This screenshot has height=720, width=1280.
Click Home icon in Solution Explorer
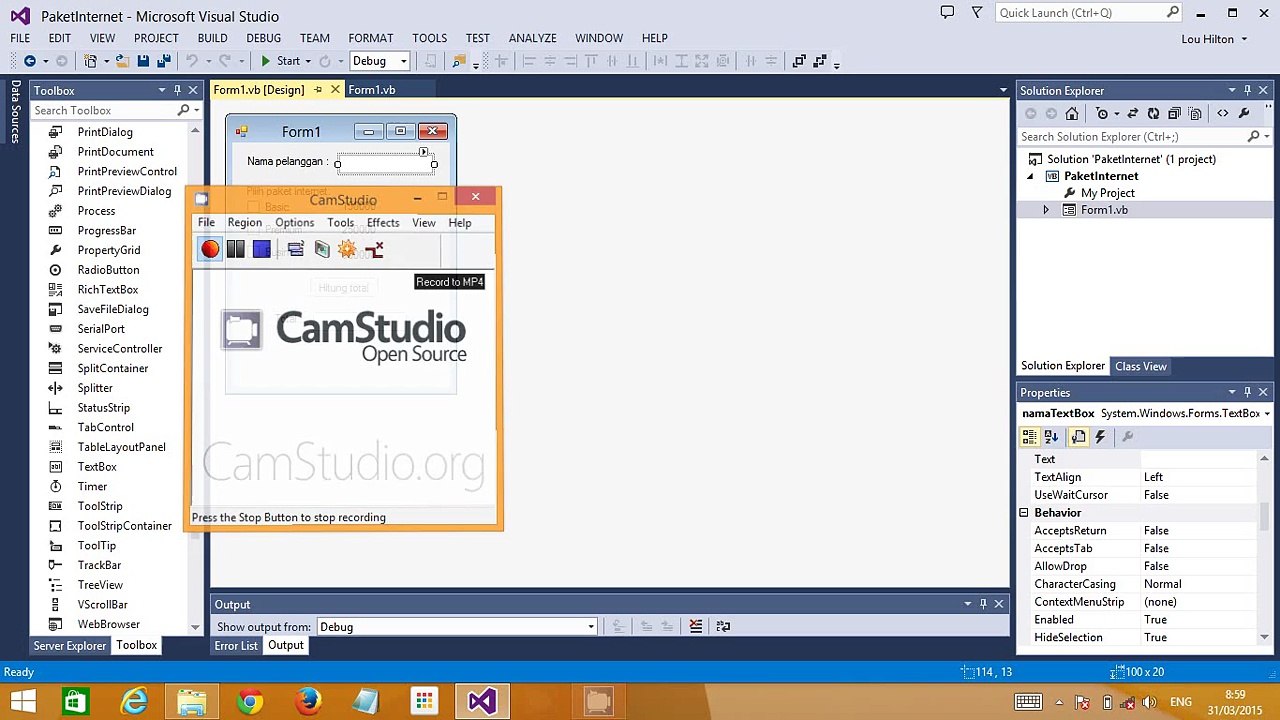pos(1072,114)
